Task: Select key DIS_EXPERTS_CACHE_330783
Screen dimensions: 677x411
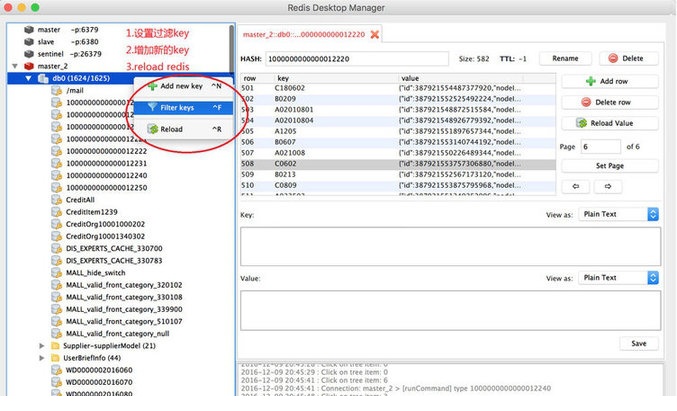Action: (114, 261)
